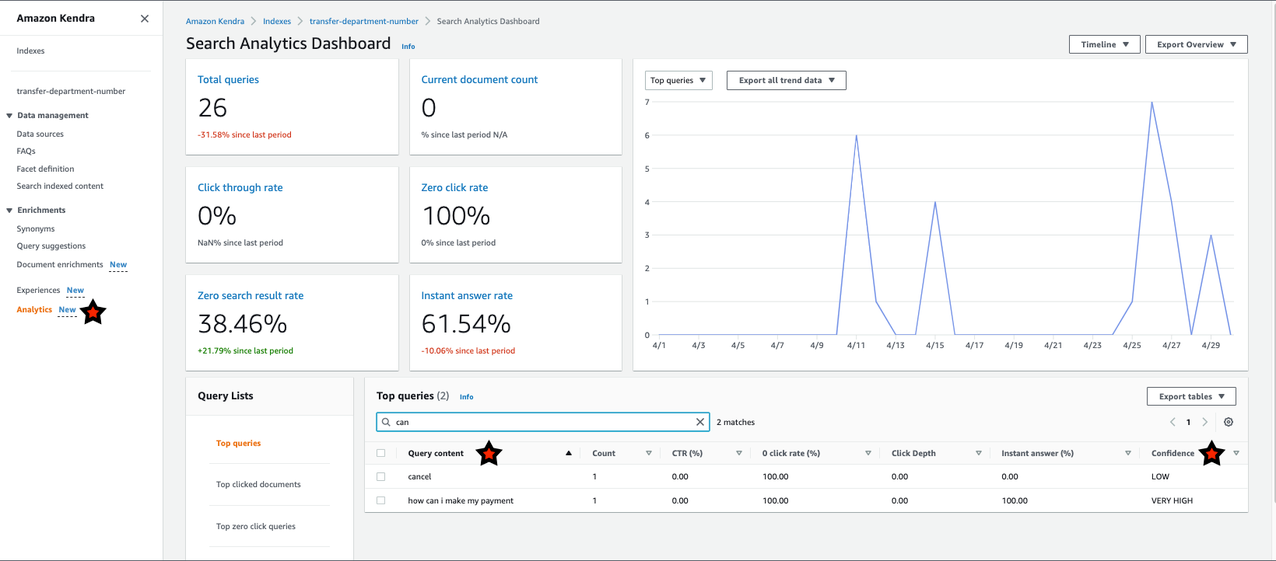1276x561 pixels.
Task: Click Current document count title
Action: [x=479, y=79]
